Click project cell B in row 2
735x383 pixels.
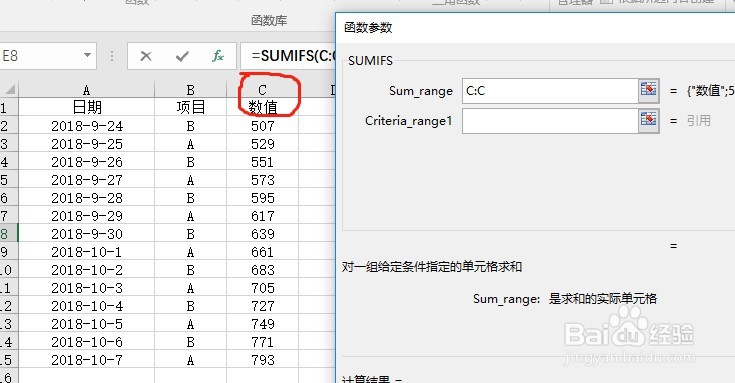pyautogui.click(x=190, y=126)
